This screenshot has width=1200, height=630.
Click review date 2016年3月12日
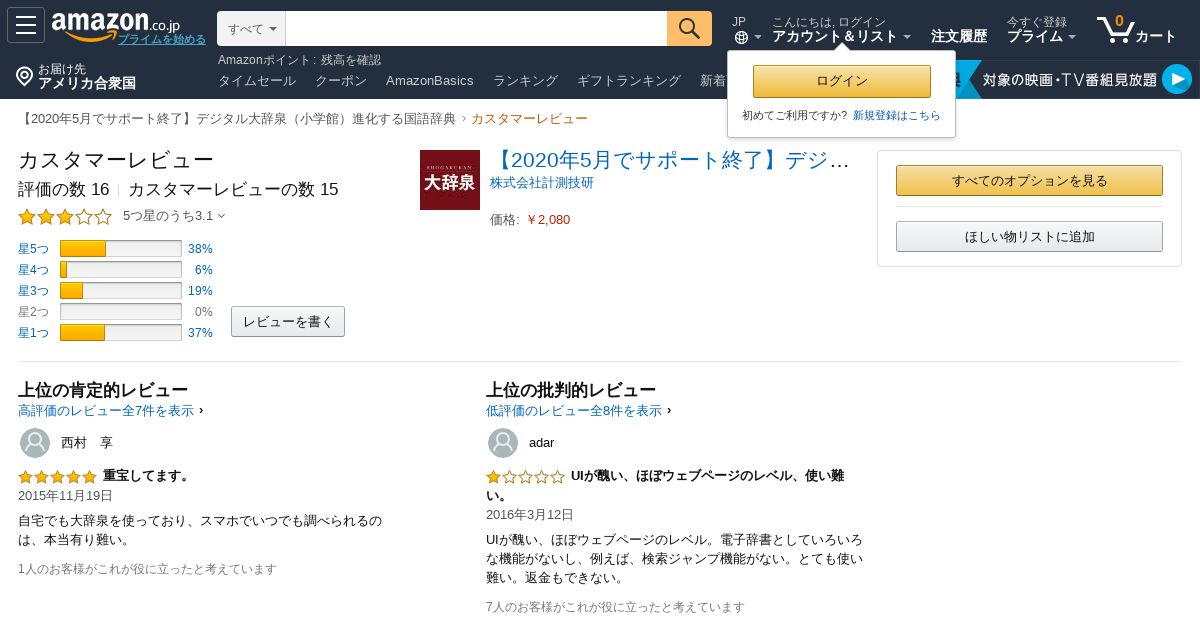[x=530, y=515]
